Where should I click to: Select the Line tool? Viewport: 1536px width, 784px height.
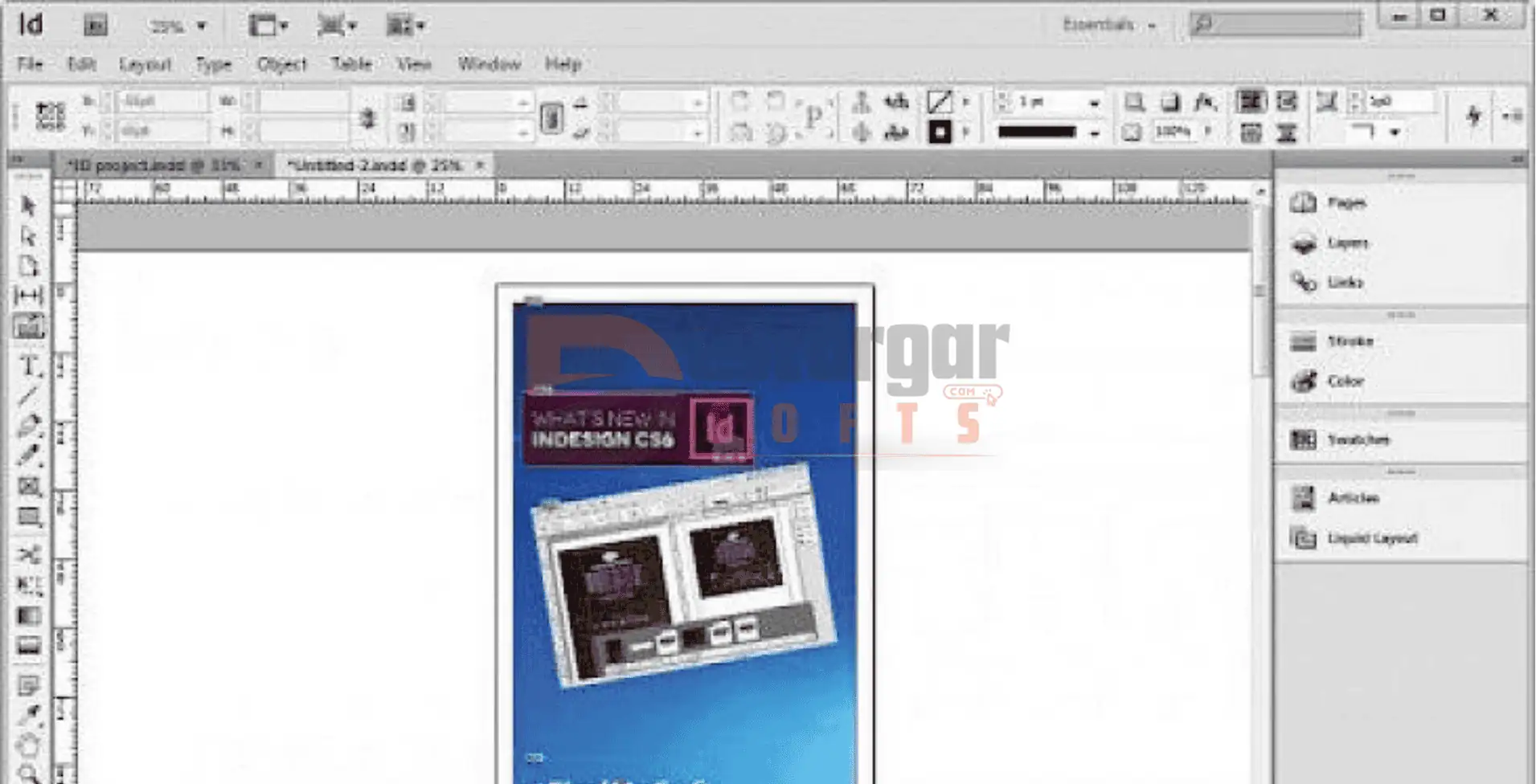(28, 395)
